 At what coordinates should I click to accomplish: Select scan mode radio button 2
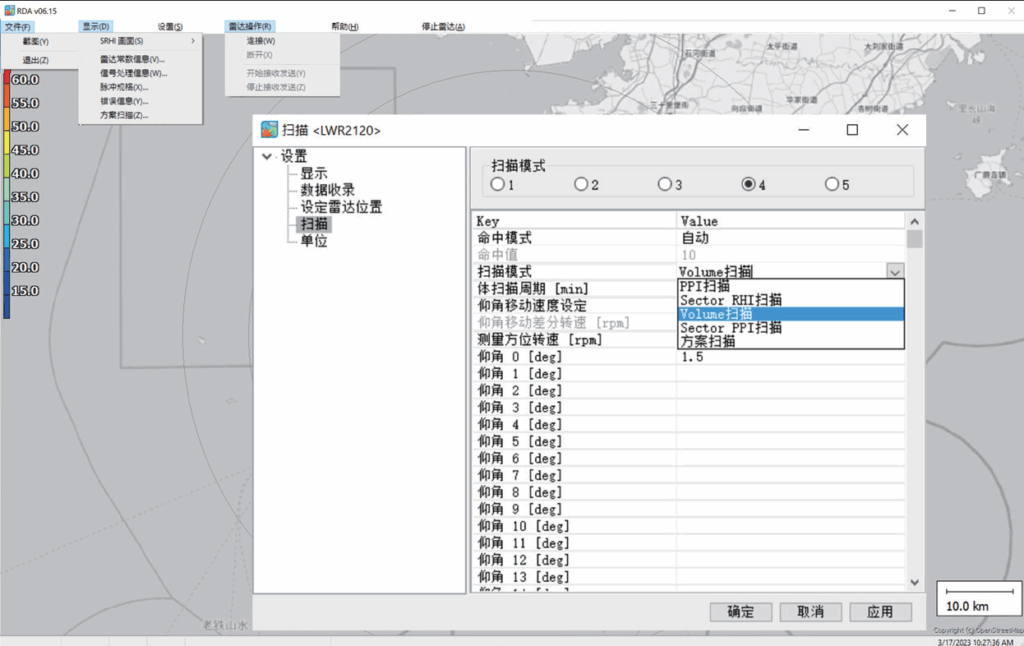[x=581, y=184]
